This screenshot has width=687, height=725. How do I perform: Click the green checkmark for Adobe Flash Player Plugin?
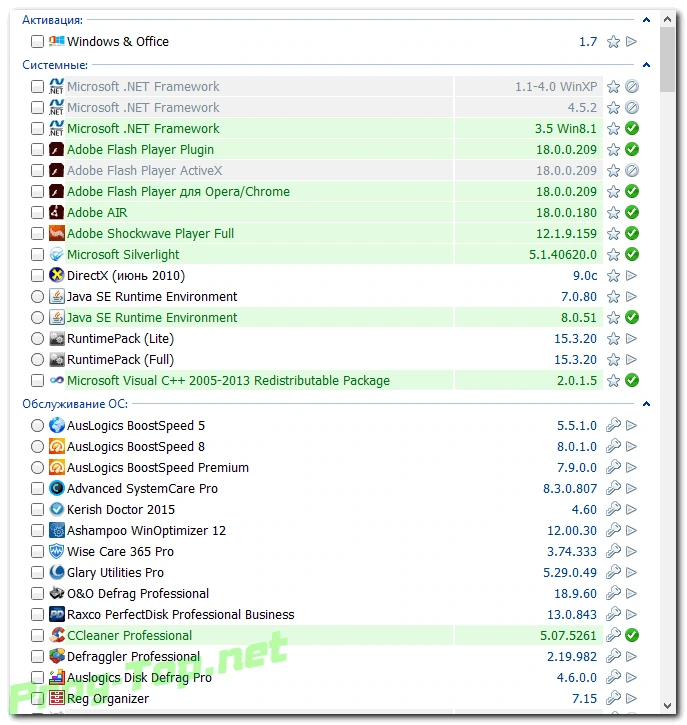(632, 149)
